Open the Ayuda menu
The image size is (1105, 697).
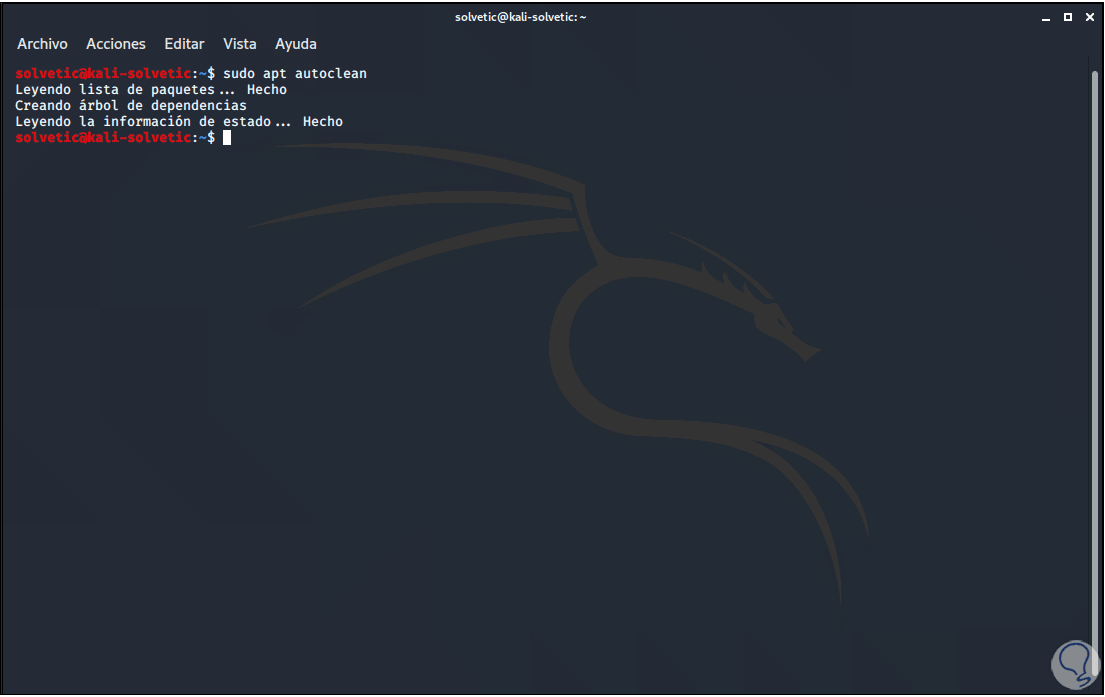pos(295,44)
